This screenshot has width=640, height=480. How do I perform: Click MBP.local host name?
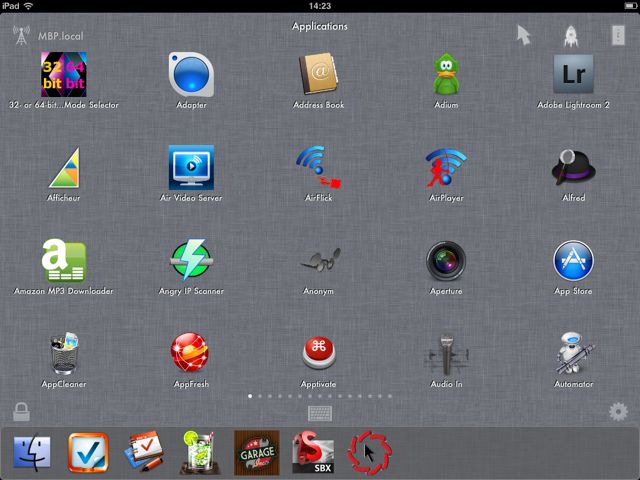tap(60, 36)
